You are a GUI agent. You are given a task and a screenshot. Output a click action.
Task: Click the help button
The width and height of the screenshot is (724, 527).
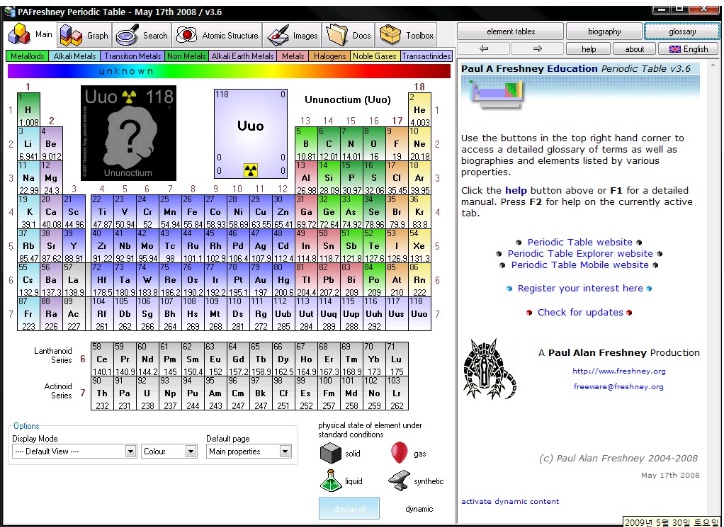[x=588, y=49]
